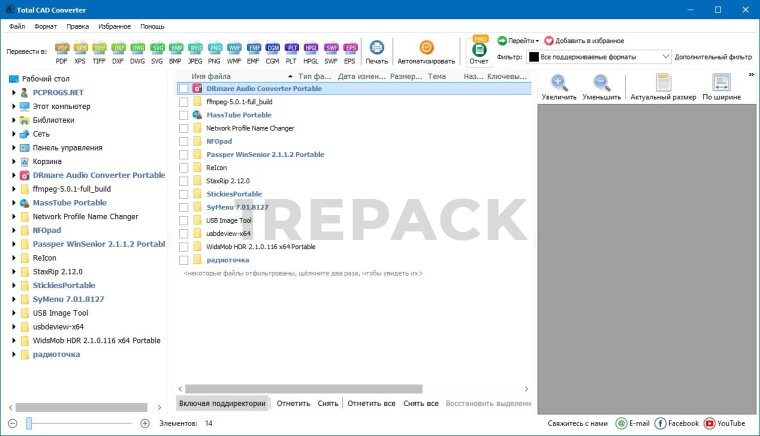Screen dimensions: 760x436
Task: Click the Отчет report icon
Action: point(479,50)
